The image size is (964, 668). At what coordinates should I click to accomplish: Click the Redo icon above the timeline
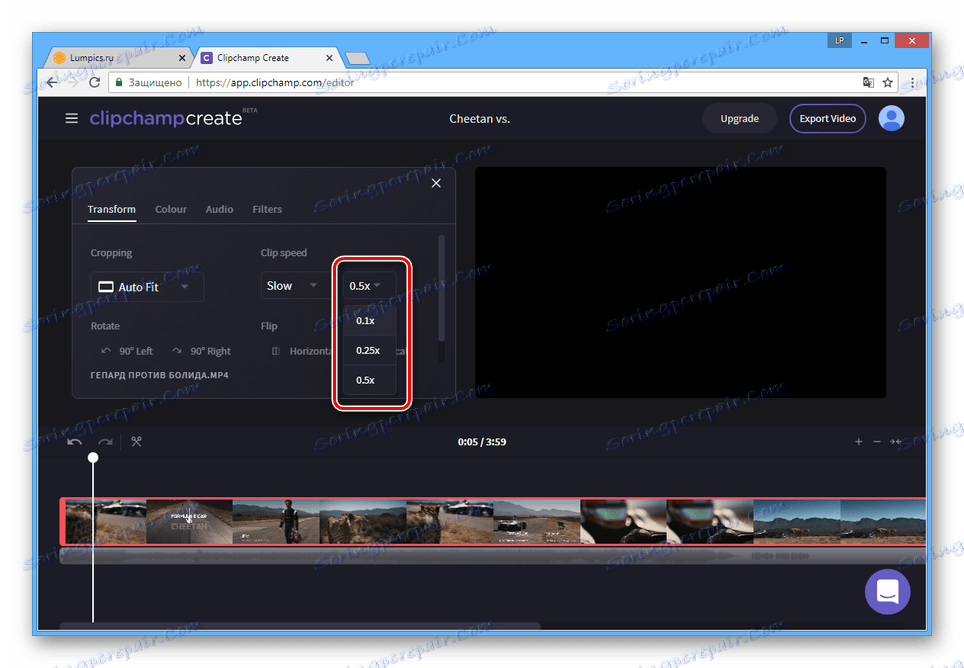(x=104, y=441)
